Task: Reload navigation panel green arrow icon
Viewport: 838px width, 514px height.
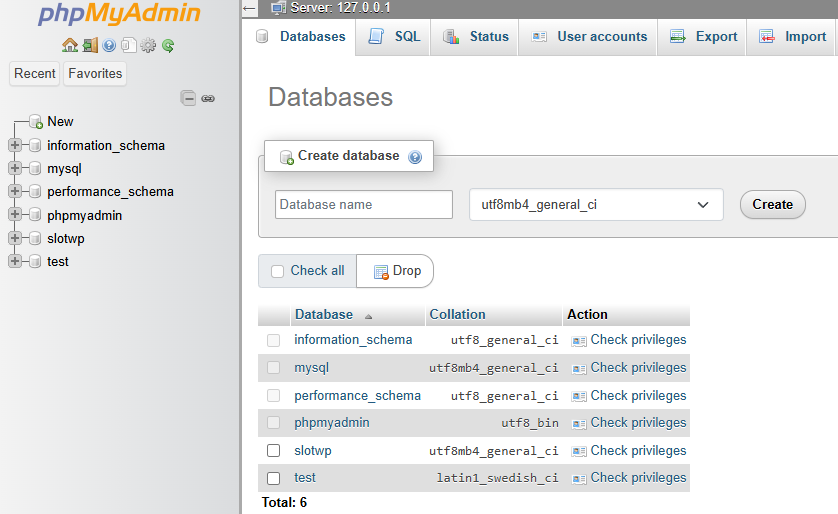Action: 168,45
